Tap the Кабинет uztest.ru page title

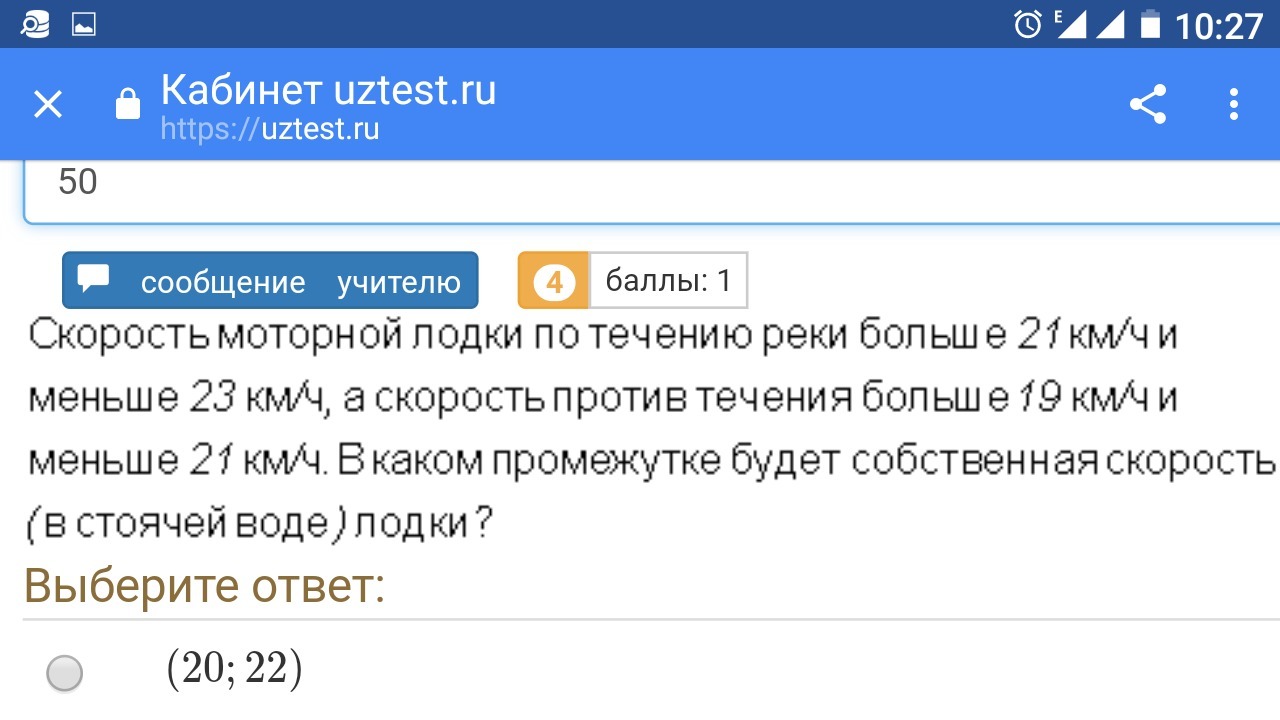328,90
